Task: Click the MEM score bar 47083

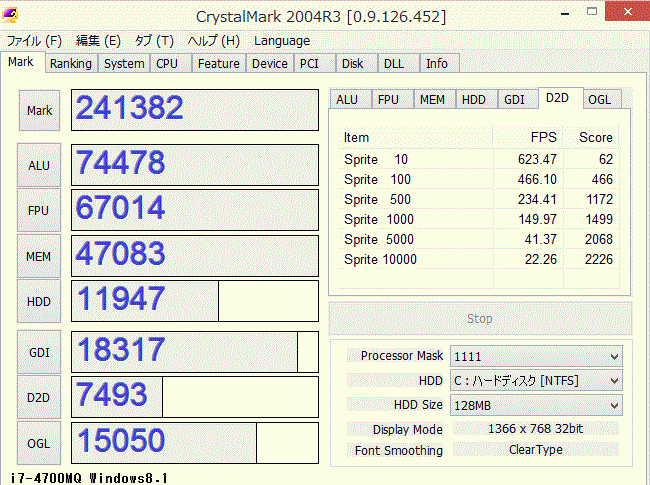Action: click(x=195, y=256)
